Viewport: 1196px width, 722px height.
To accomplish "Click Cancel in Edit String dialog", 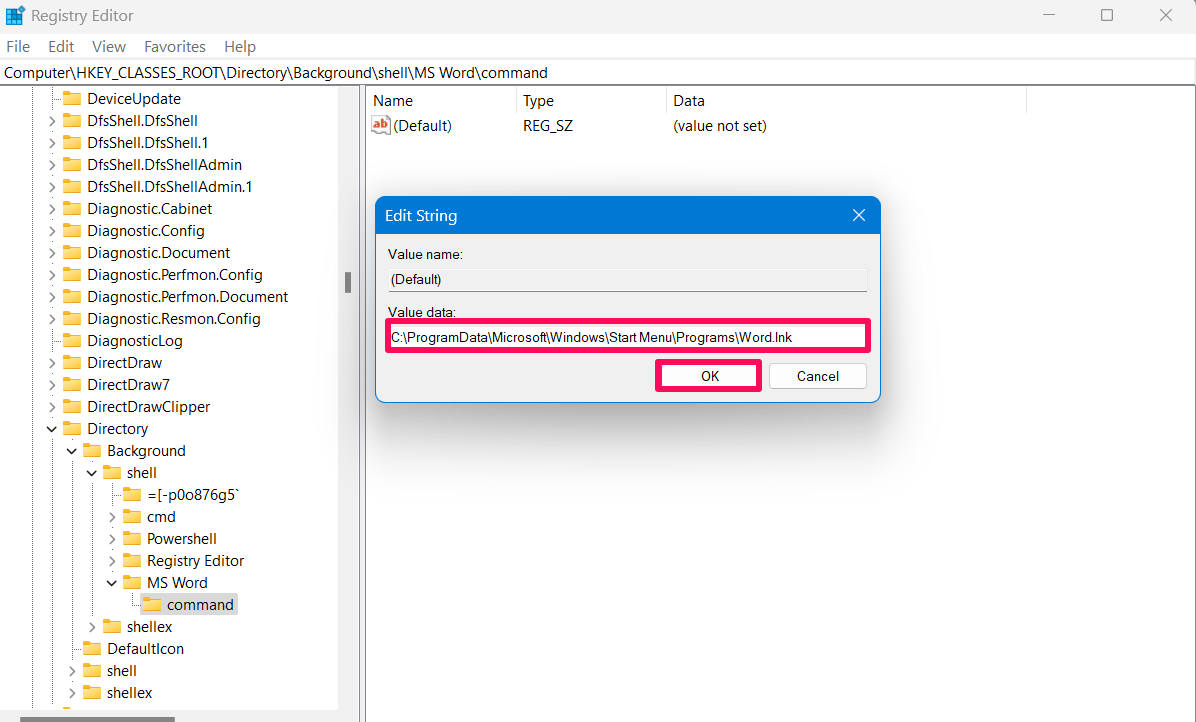I will [818, 376].
